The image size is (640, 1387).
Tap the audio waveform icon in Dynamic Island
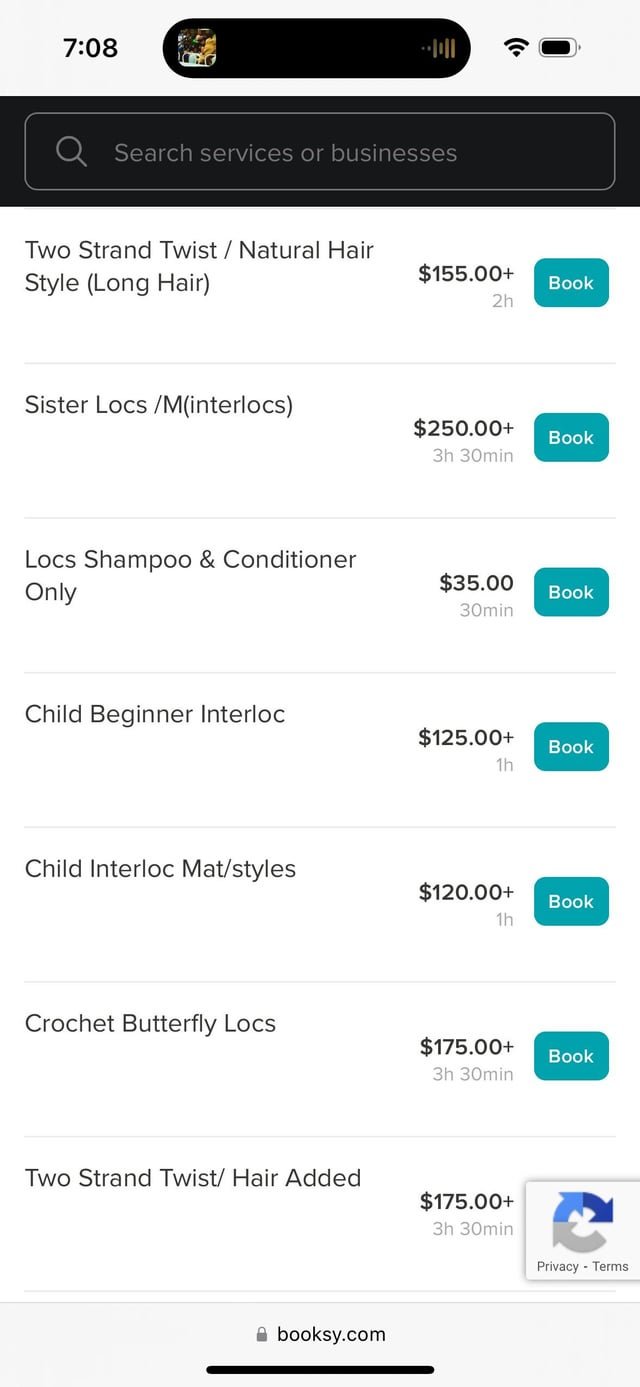click(x=438, y=48)
